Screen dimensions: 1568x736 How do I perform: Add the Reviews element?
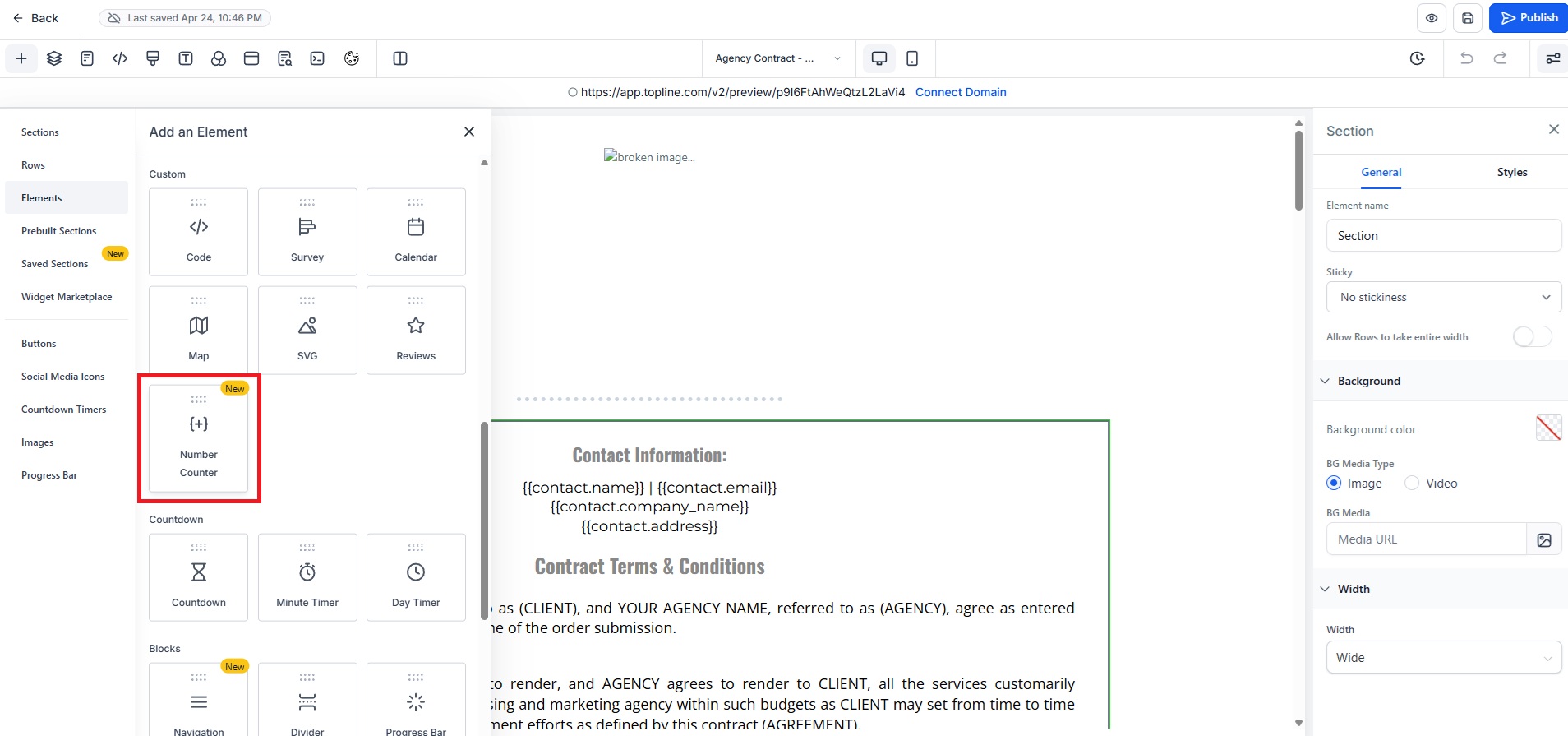pos(416,331)
